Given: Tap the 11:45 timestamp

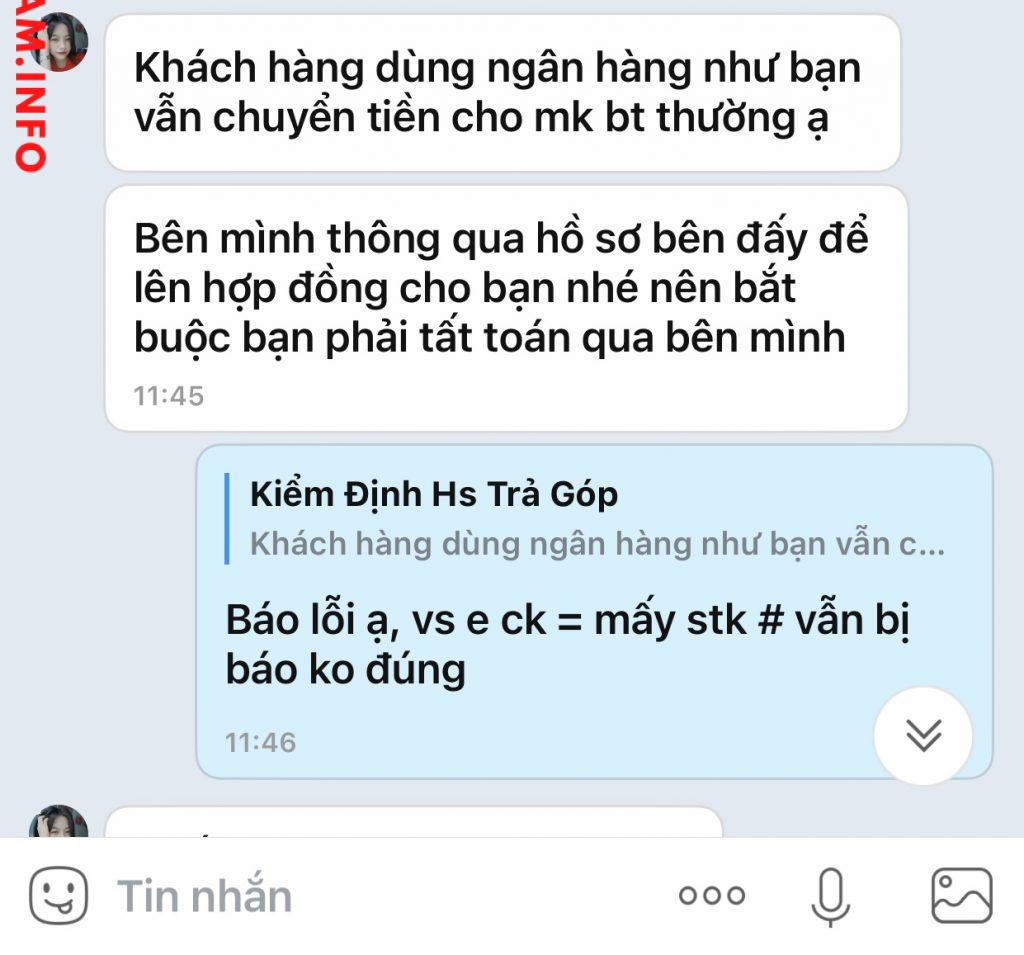Looking at the screenshot, I should (168, 396).
